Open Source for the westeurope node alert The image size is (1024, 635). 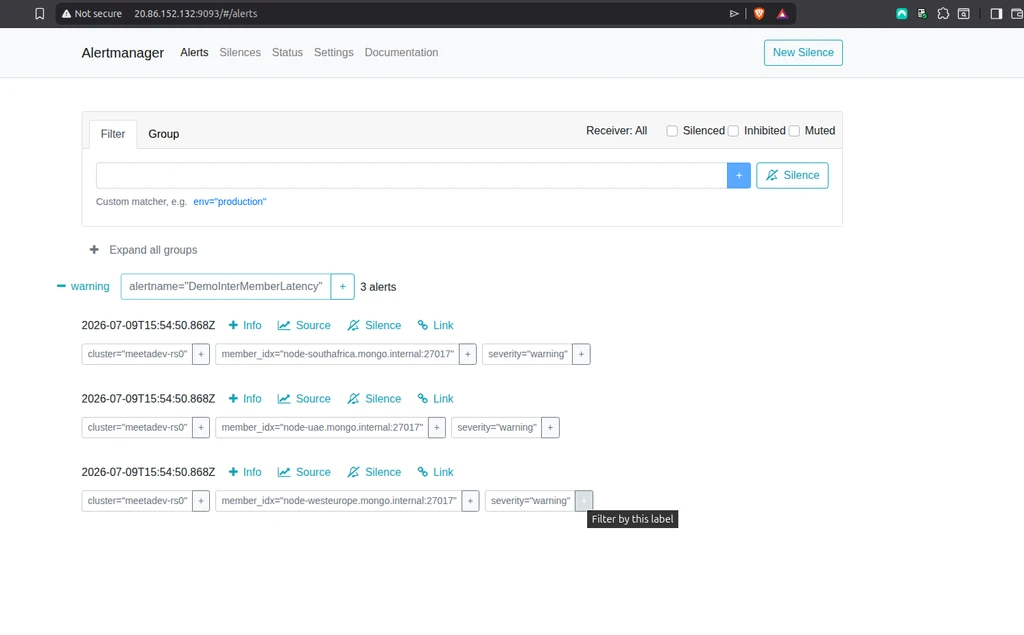pyautogui.click(x=304, y=472)
